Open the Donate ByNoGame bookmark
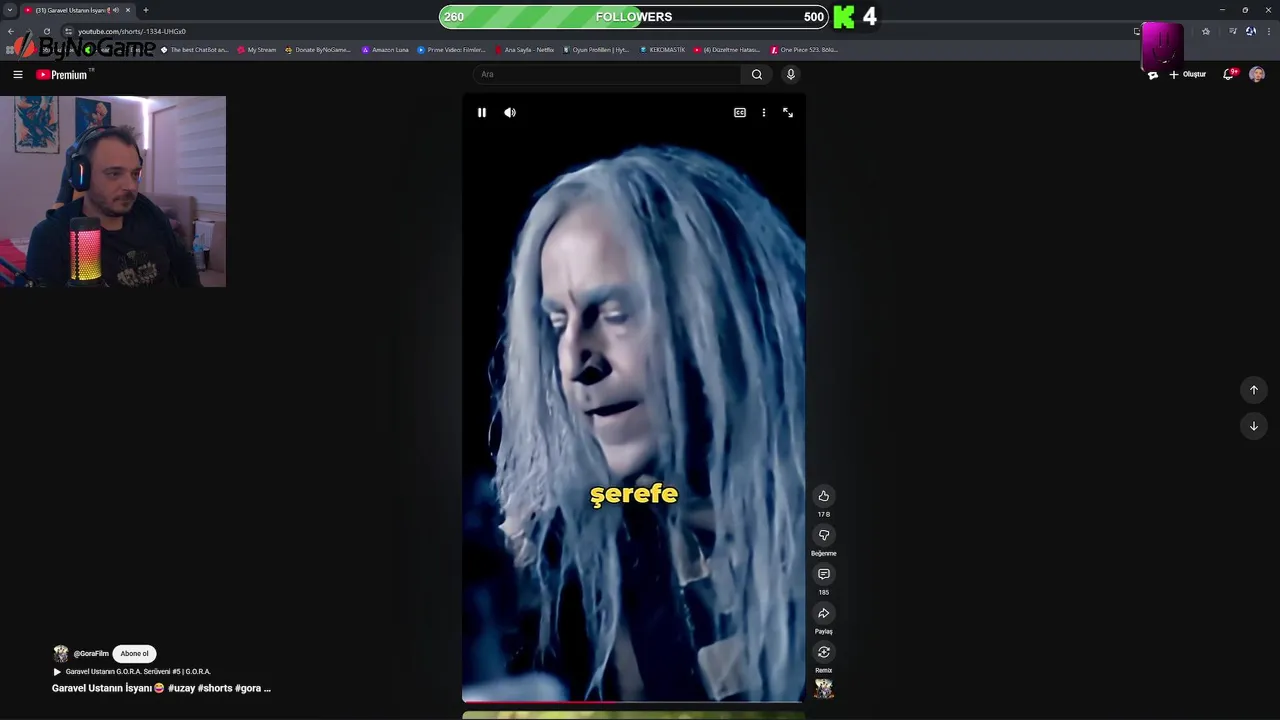The height and width of the screenshot is (720, 1280). (318, 50)
